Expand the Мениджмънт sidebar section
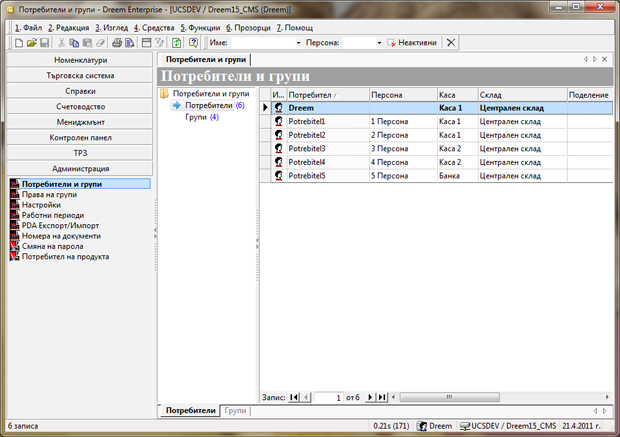The height and width of the screenshot is (437, 620). pos(80,122)
